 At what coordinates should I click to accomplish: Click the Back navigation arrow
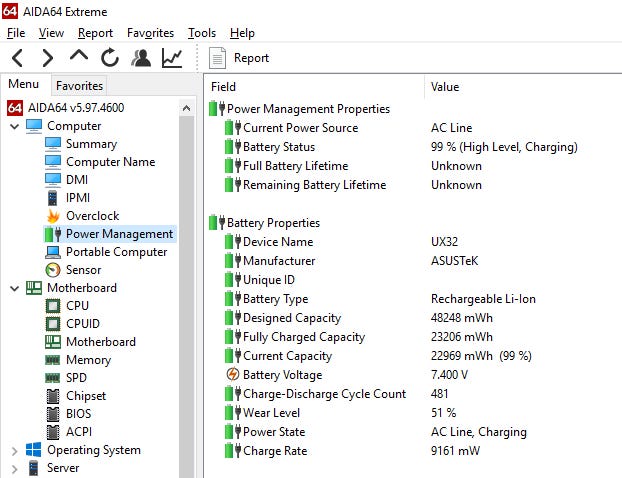18,58
